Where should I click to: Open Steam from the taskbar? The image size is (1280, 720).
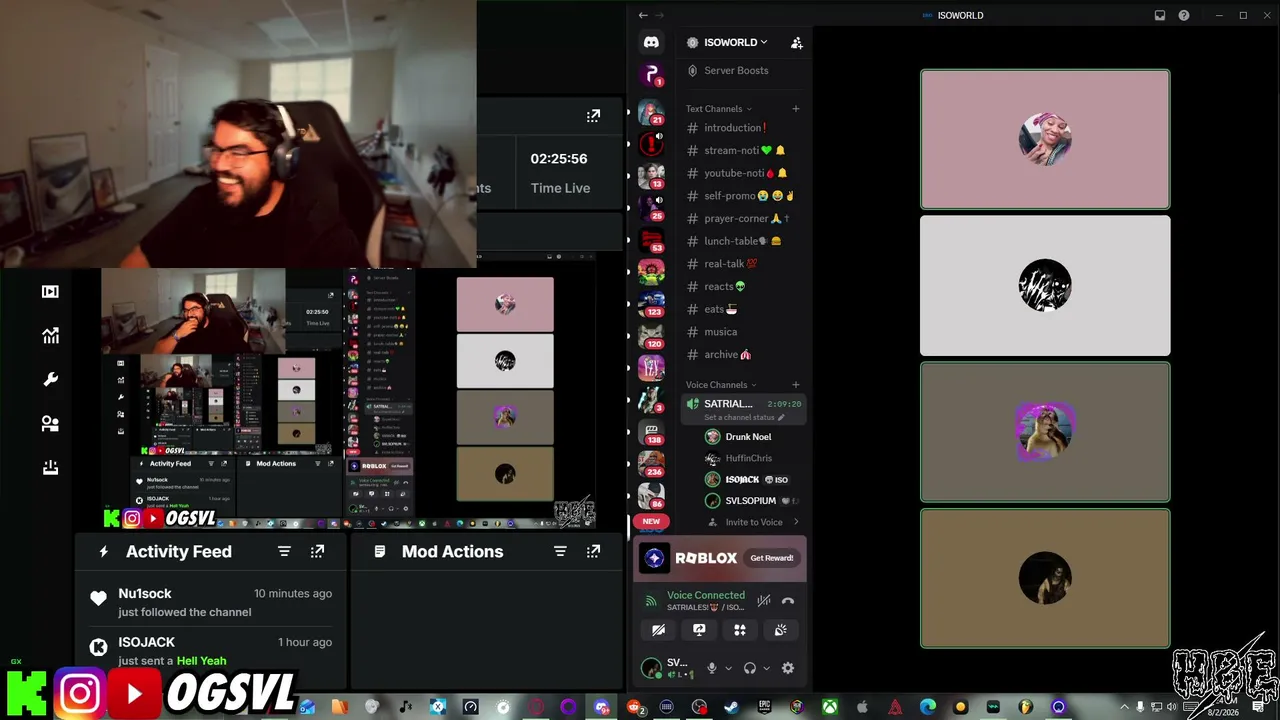732,707
